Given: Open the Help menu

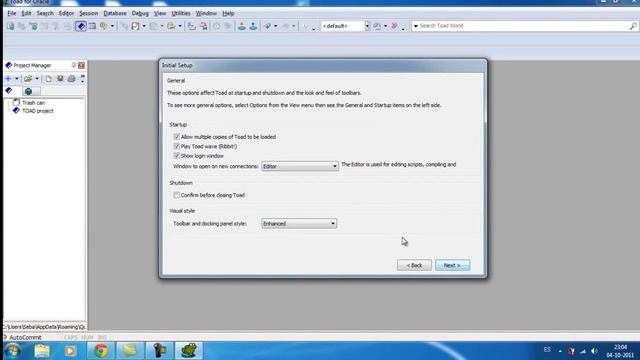Looking at the screenshot, I should 228,13.
